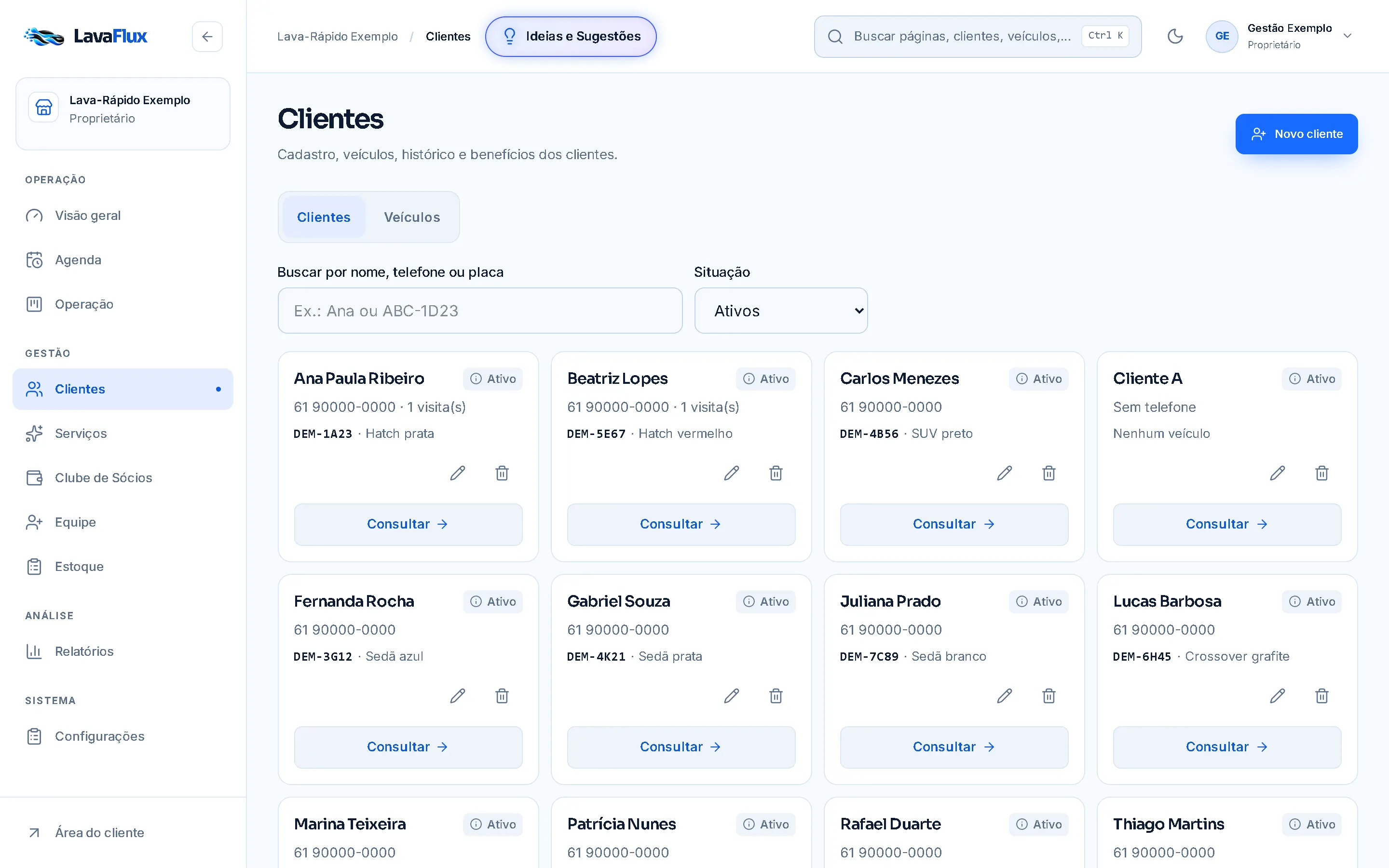Viewport: 1389px width, 868px height.
Task: Open Configurações in the sidebar
Action: tap(123, 736)
